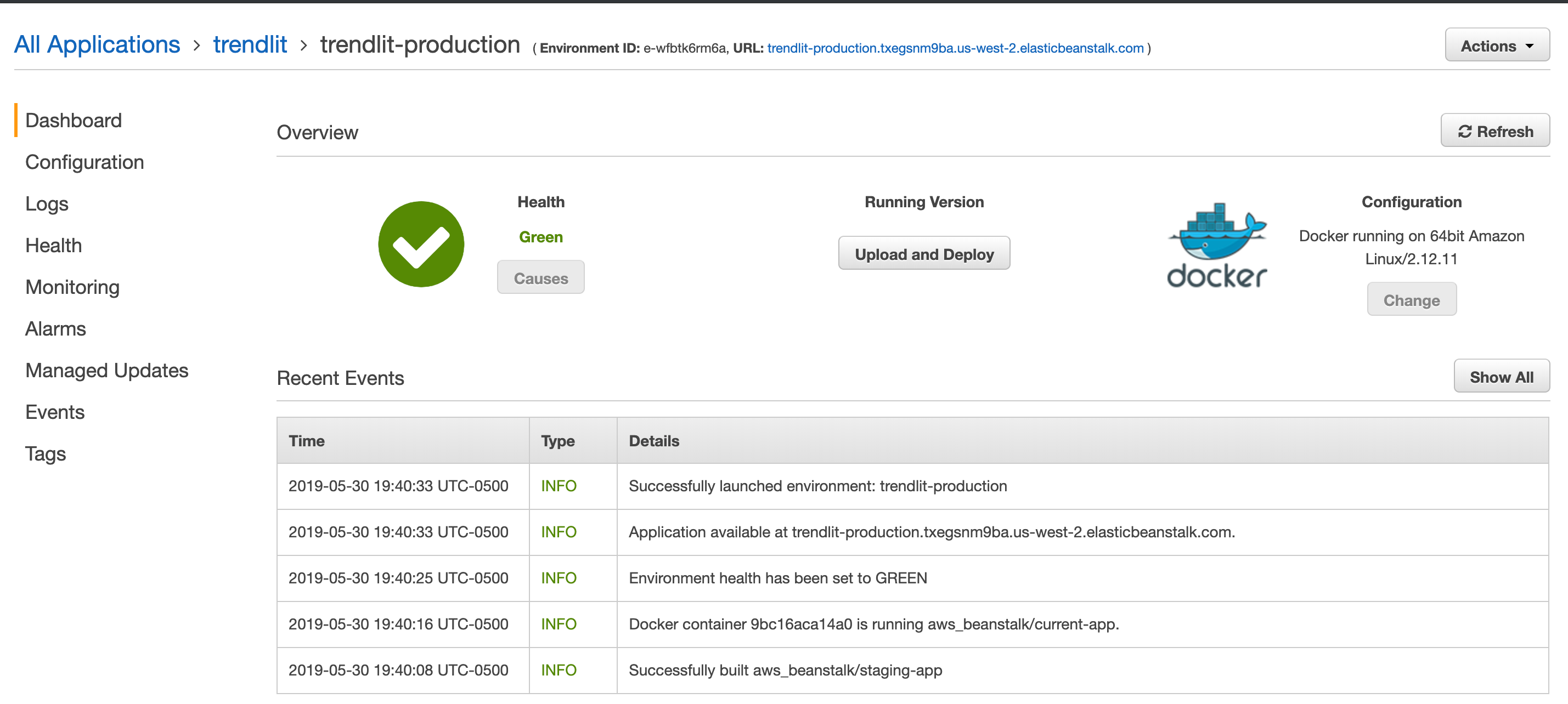Open the trendlit application breadcrumb
This screenshot has height=704, width=1568.
[x=250, y=44]
